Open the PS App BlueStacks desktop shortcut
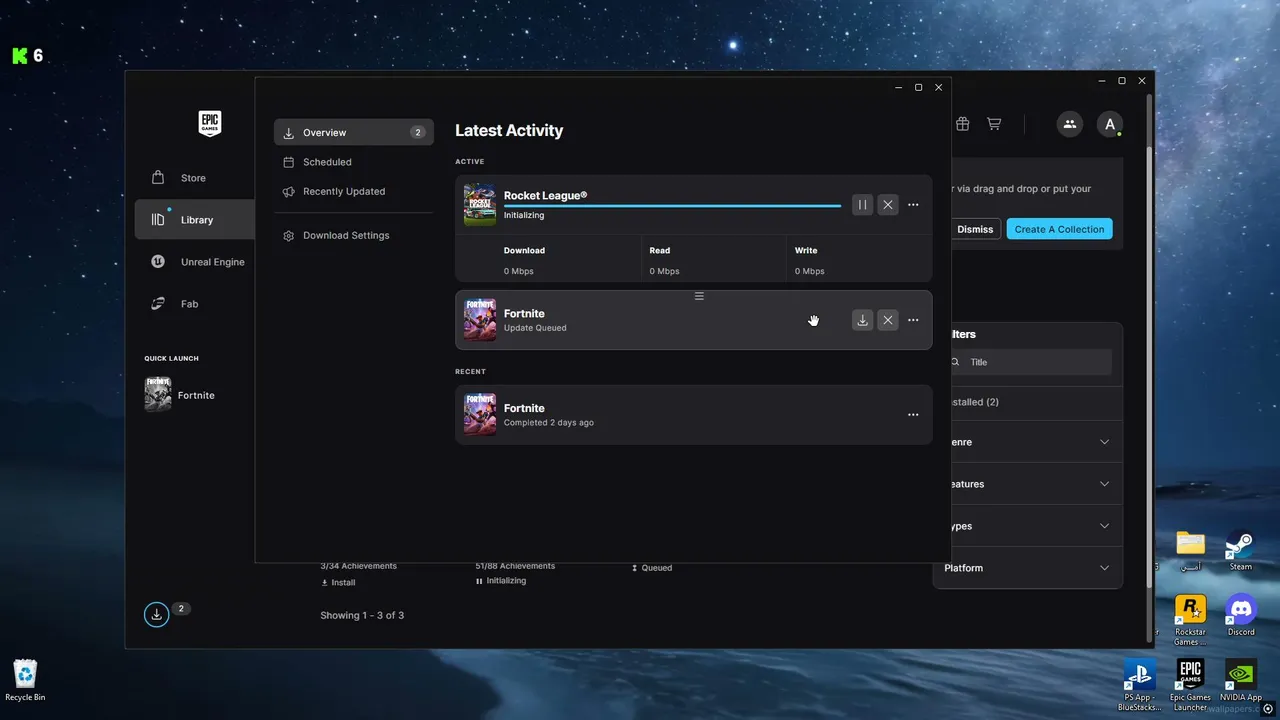 click(x=1140, y=685)
